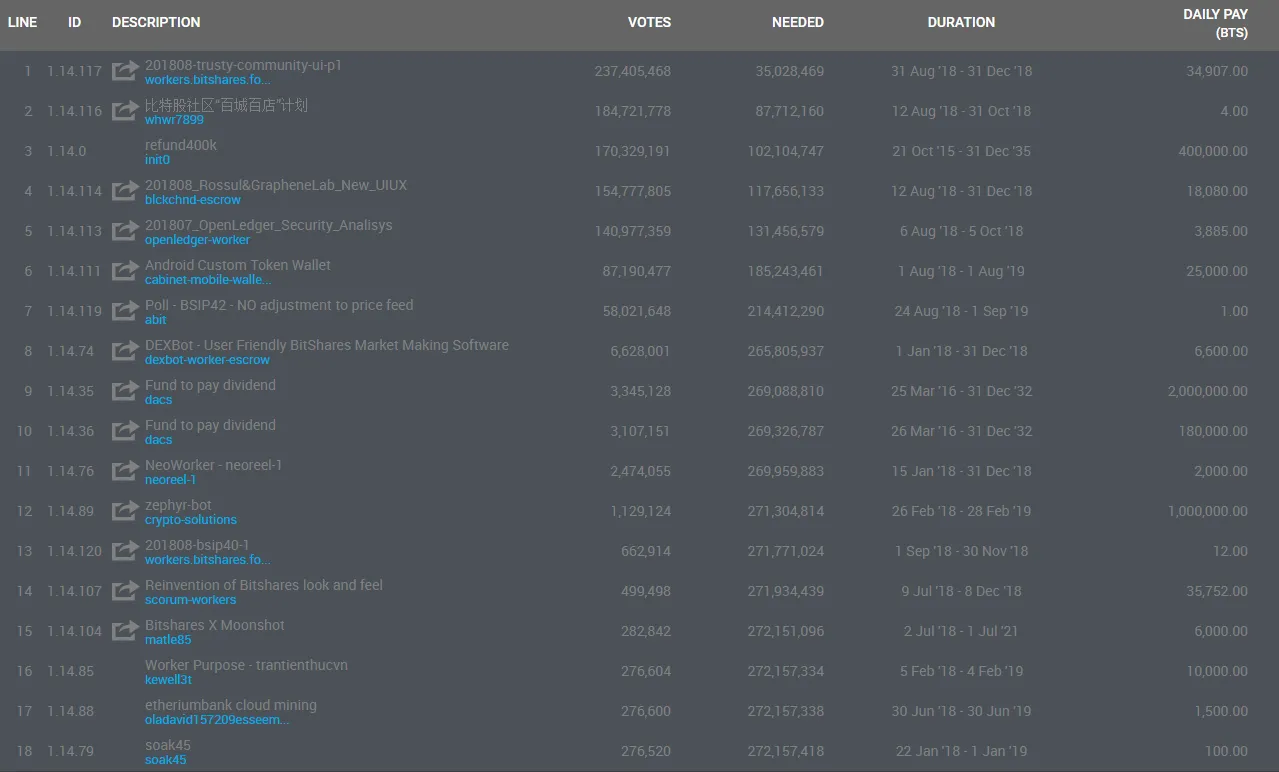This screenshot has height=772, width=1279.
Task: Open abit account link
Action: 156,320
